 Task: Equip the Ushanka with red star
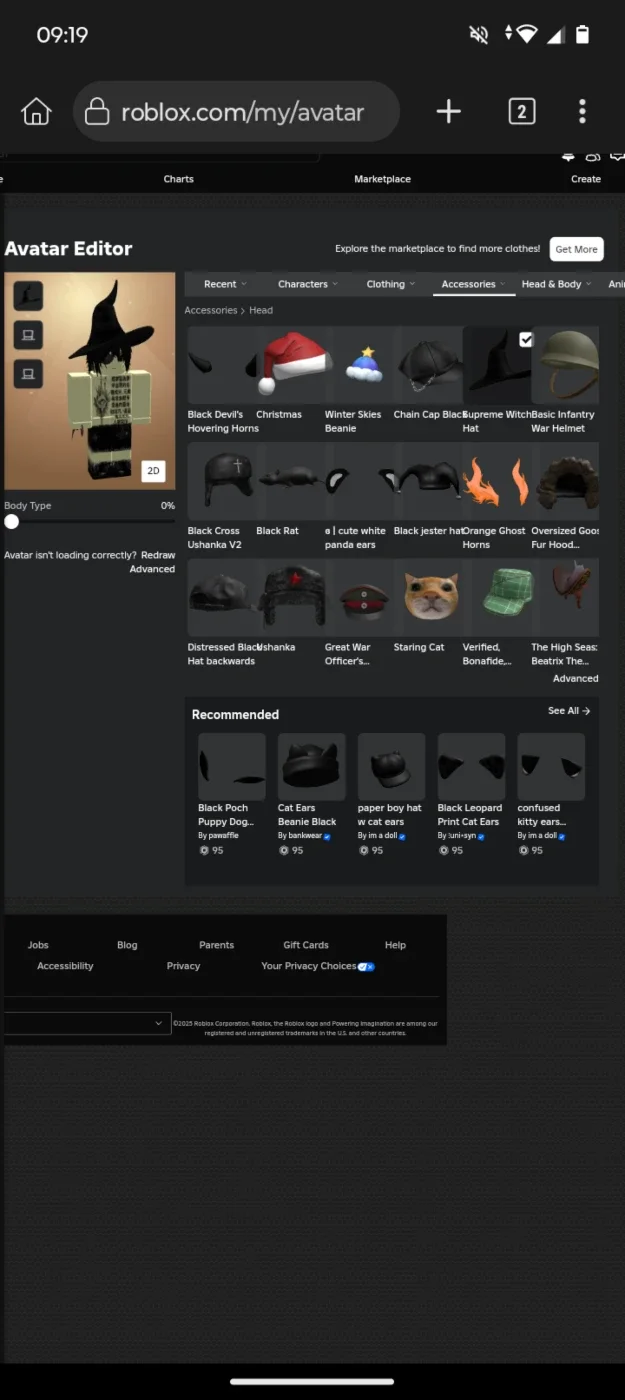(290, 597)
